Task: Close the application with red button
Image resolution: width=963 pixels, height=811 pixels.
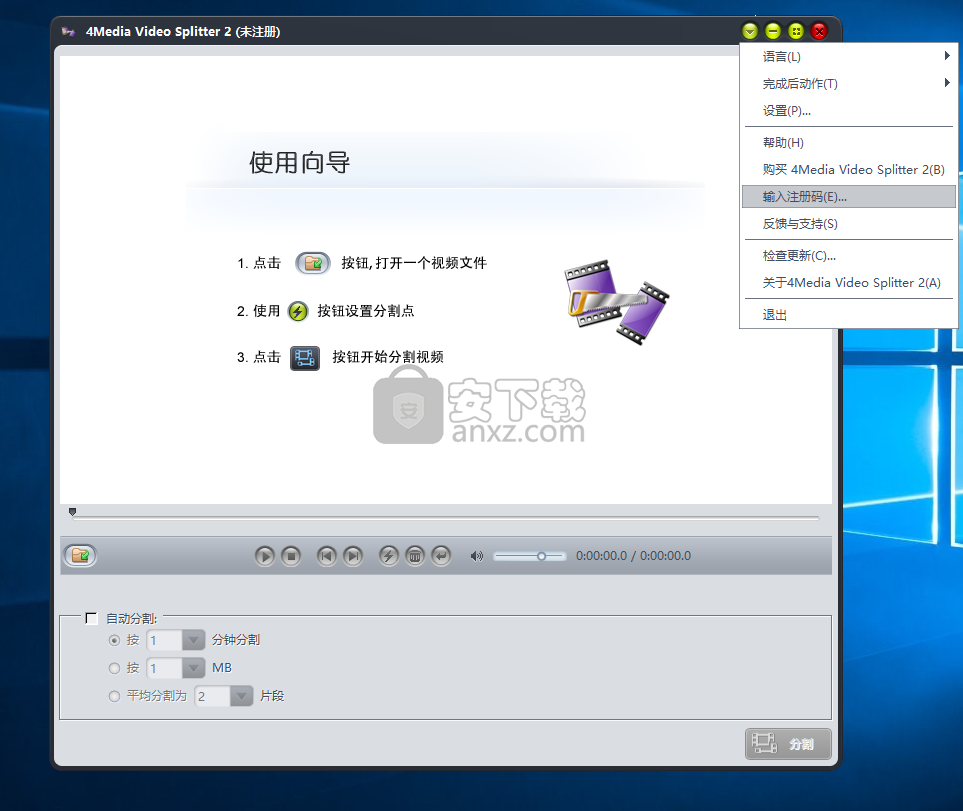Action: tap(819, 31)
